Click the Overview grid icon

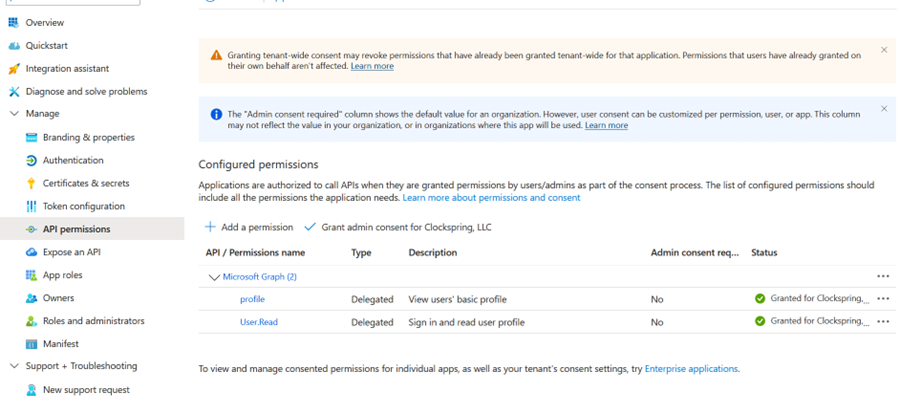click(x=14, y=22)
